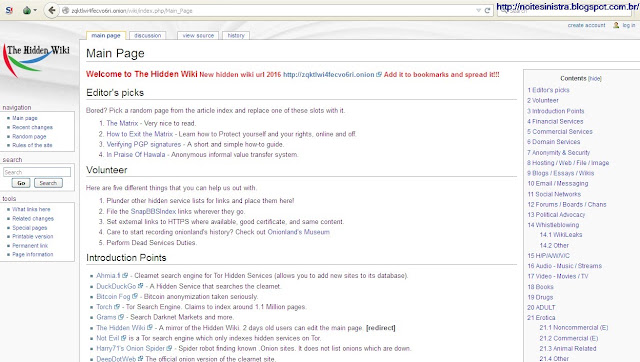This screenshot has width=640, height=362.
Task: Open the DuckDuckGo hidden service link
Action: [x=116, y=286]
